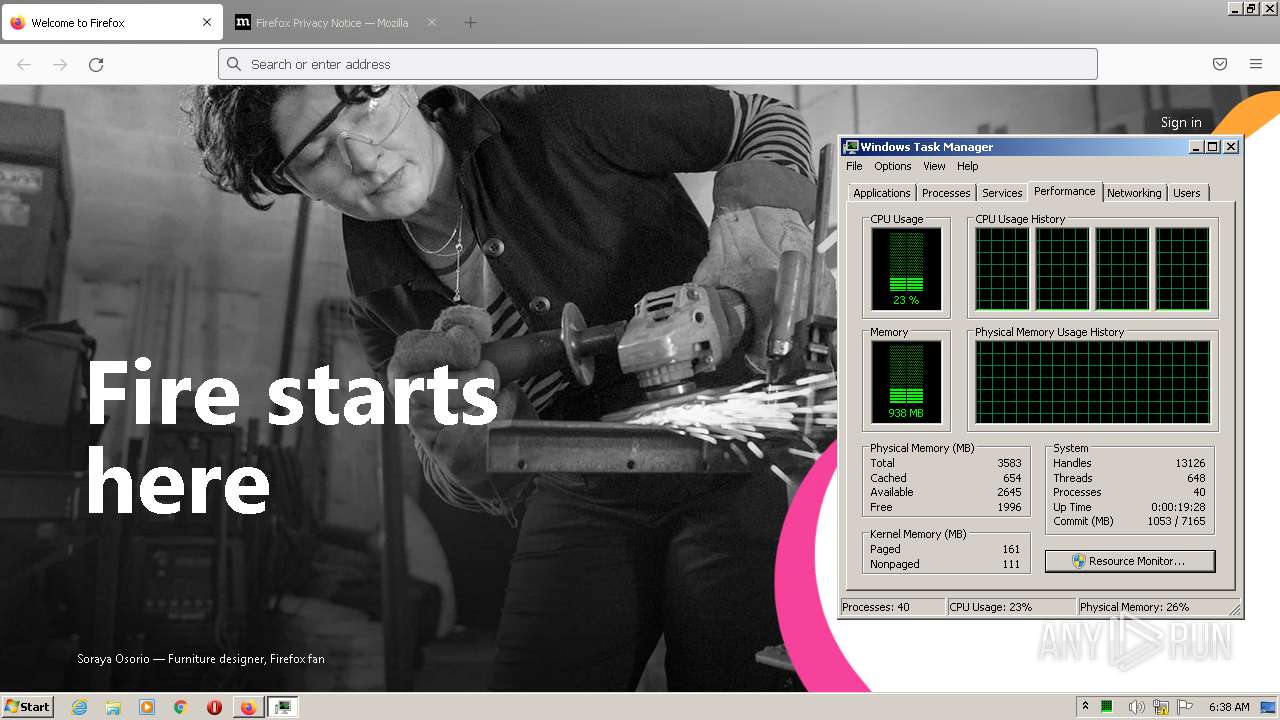Close the Firefox Privacy Notice tab

pyautogui.click(x=432, y=22)
